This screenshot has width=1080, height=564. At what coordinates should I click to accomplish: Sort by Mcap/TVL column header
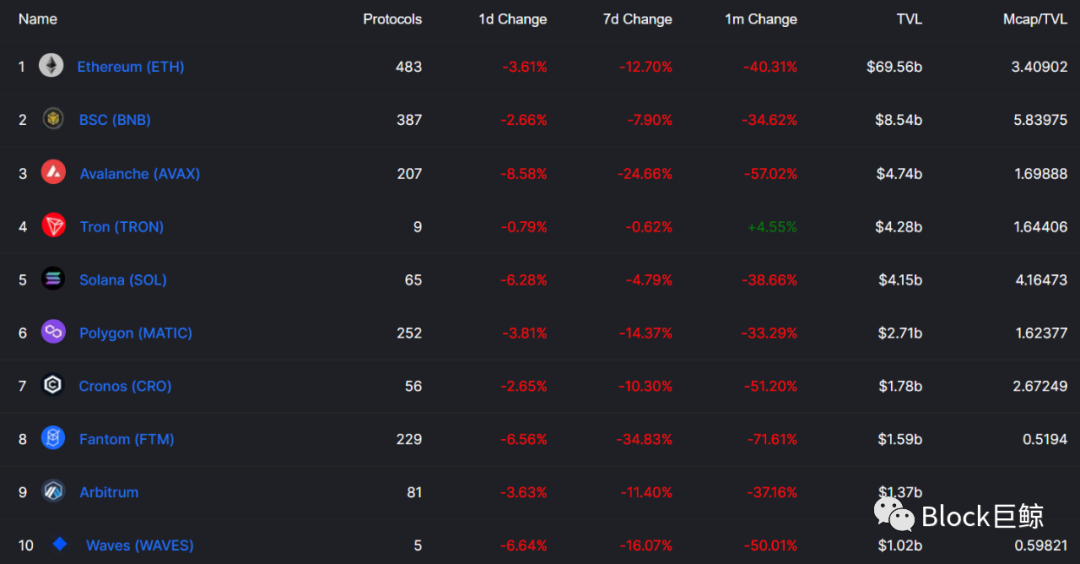click(1035, 19)
